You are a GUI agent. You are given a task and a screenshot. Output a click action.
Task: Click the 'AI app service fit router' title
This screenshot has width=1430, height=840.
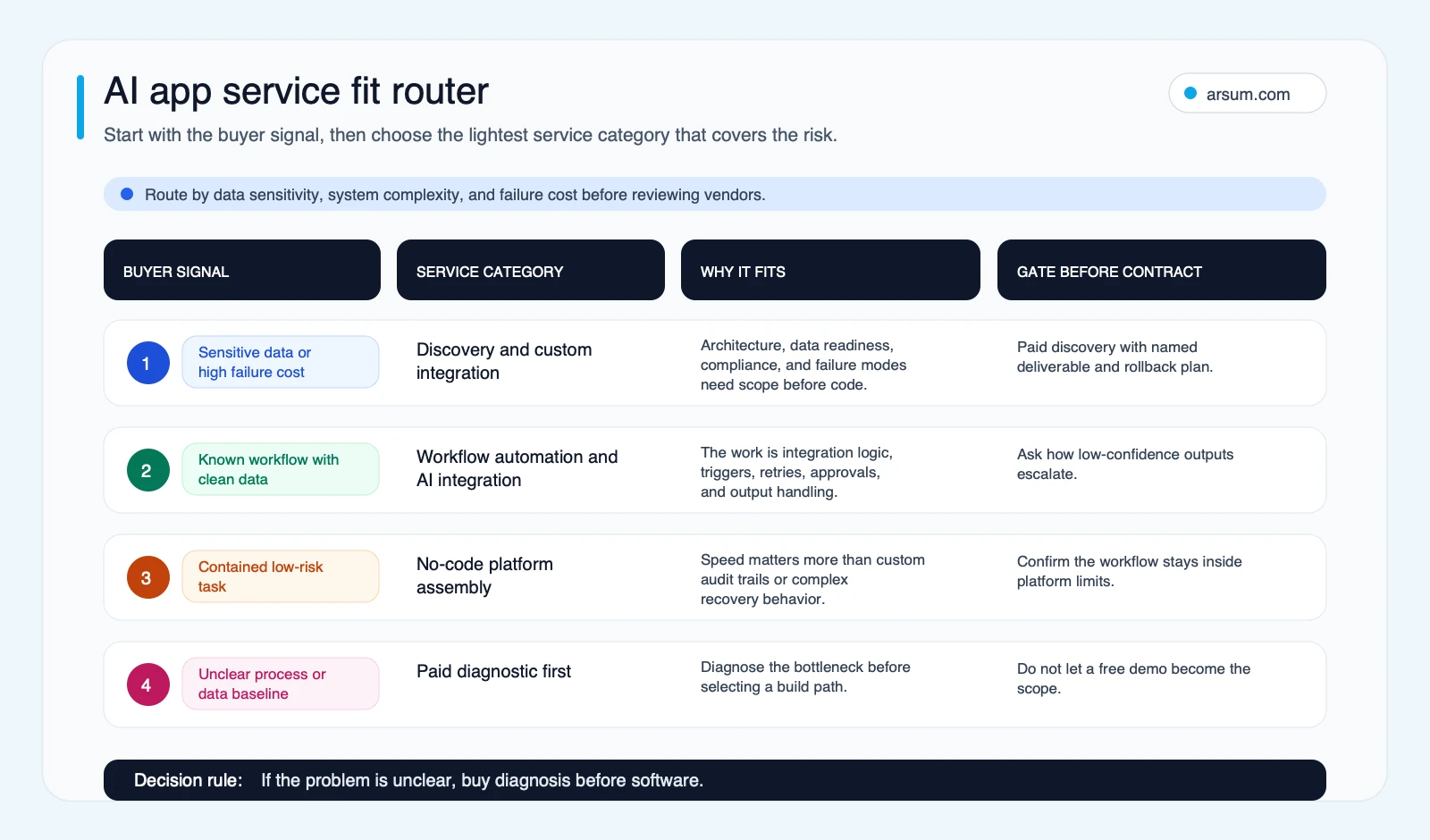pos(296,91)
